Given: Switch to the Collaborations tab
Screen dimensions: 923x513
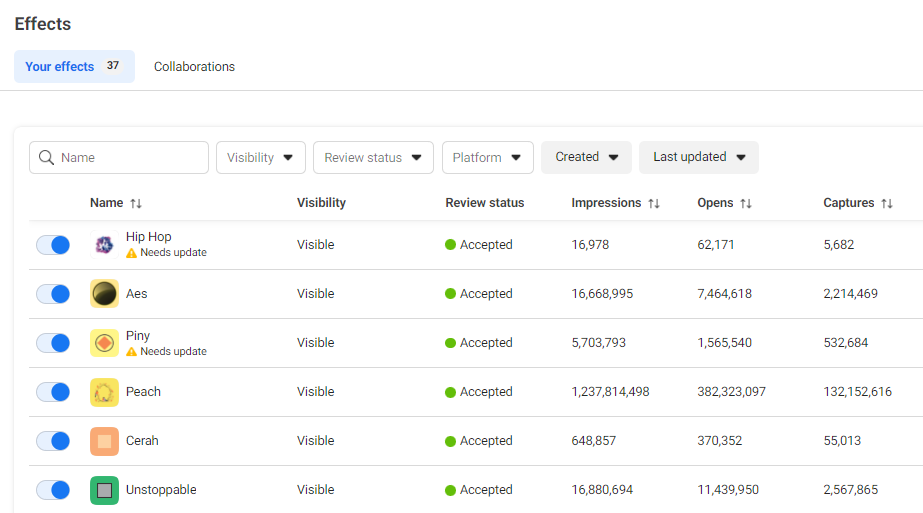Looking at the screenshot, I should (194, 67).
